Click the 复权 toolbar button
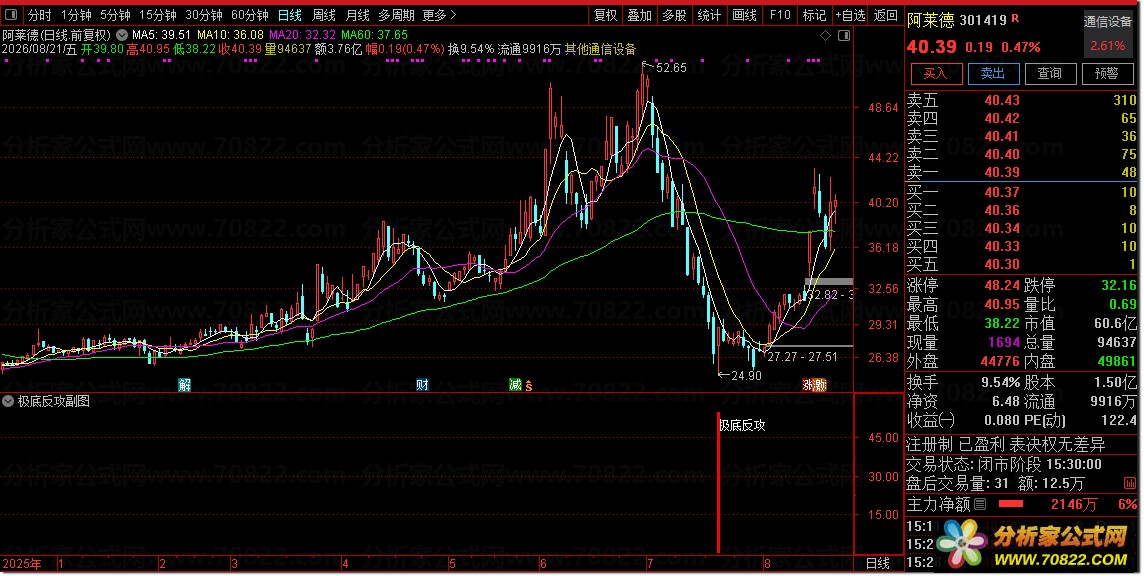The image size is (1144, 576). (x=606, y=15)
